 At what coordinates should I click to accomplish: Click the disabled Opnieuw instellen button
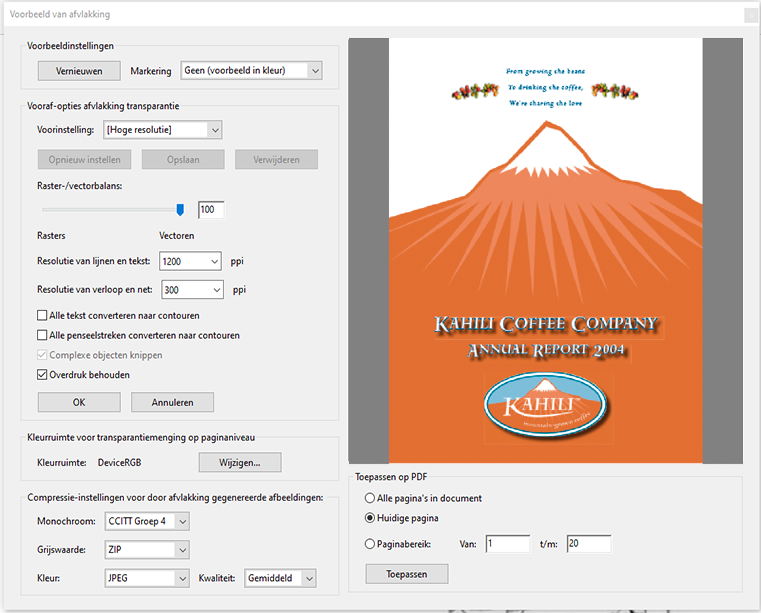point(84,159)
